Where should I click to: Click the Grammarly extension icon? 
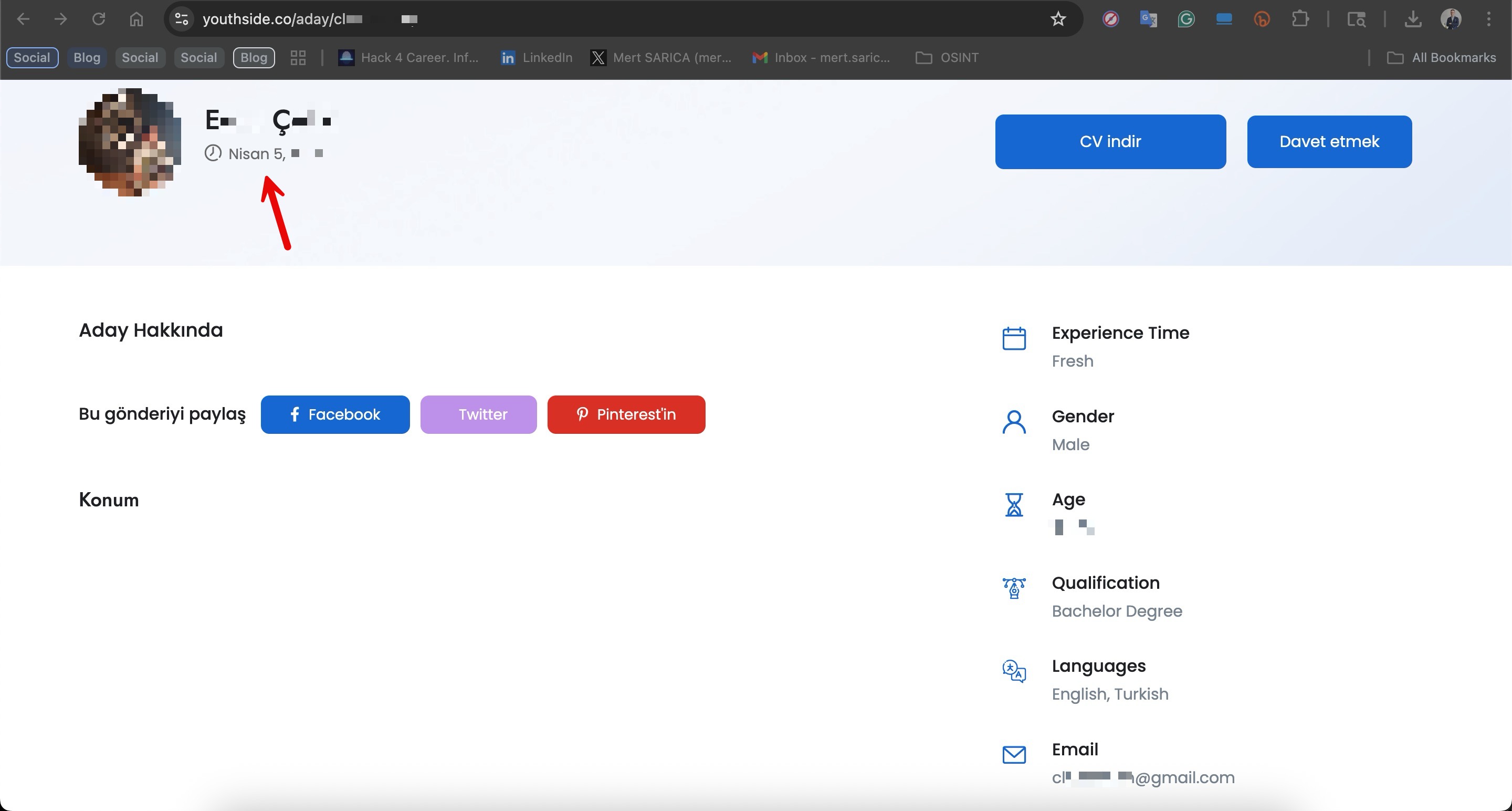(x=1185, y=19)
